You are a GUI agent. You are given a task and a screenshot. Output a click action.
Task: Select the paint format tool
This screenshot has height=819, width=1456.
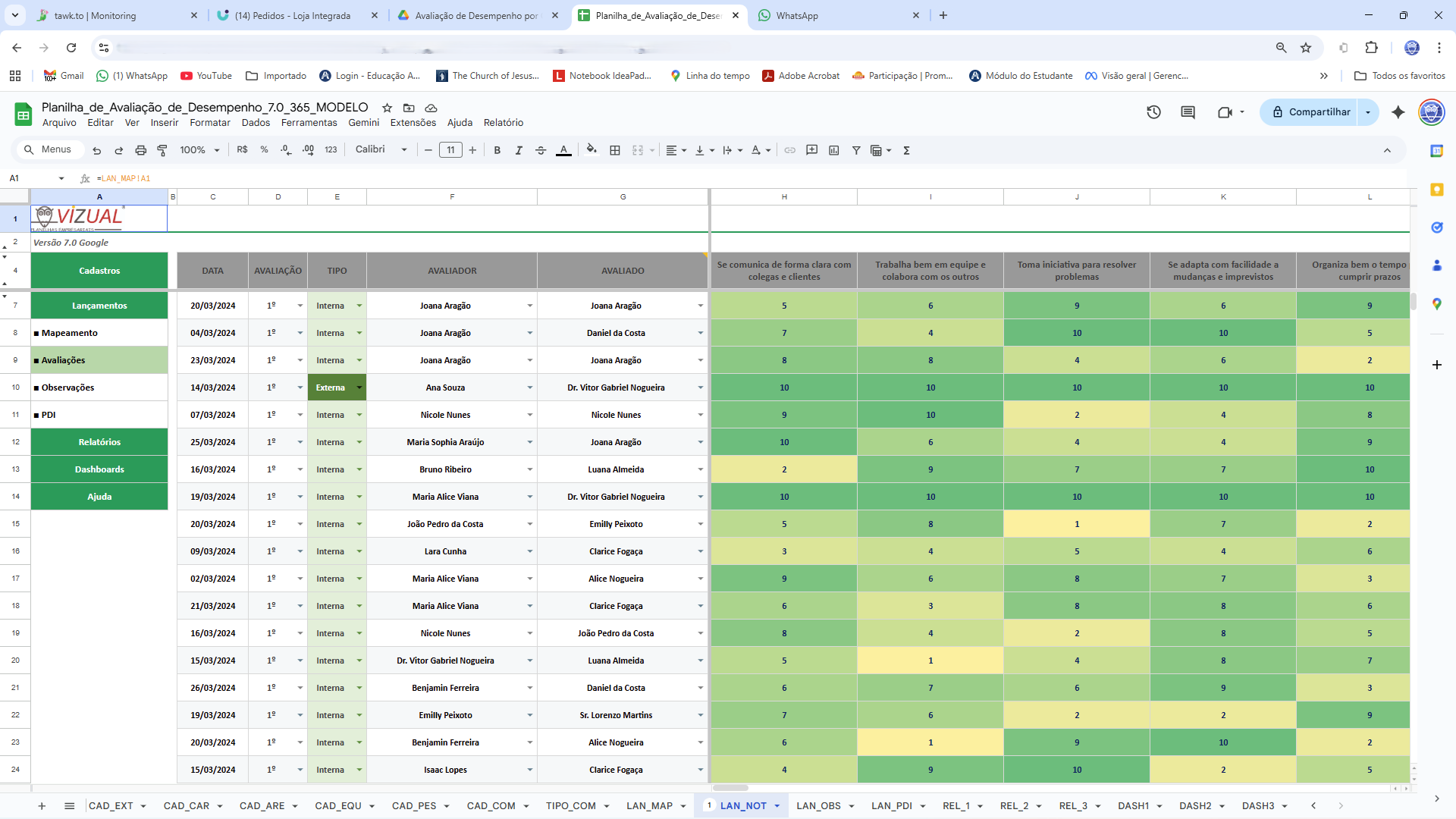click(x=162, y=150)
